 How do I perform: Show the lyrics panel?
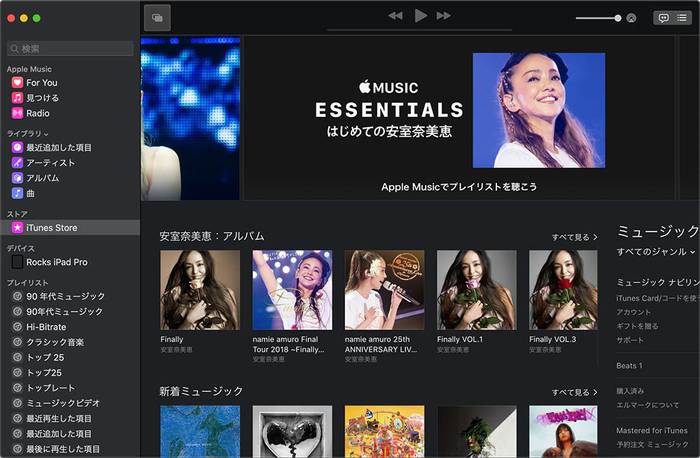coord(664,18)
